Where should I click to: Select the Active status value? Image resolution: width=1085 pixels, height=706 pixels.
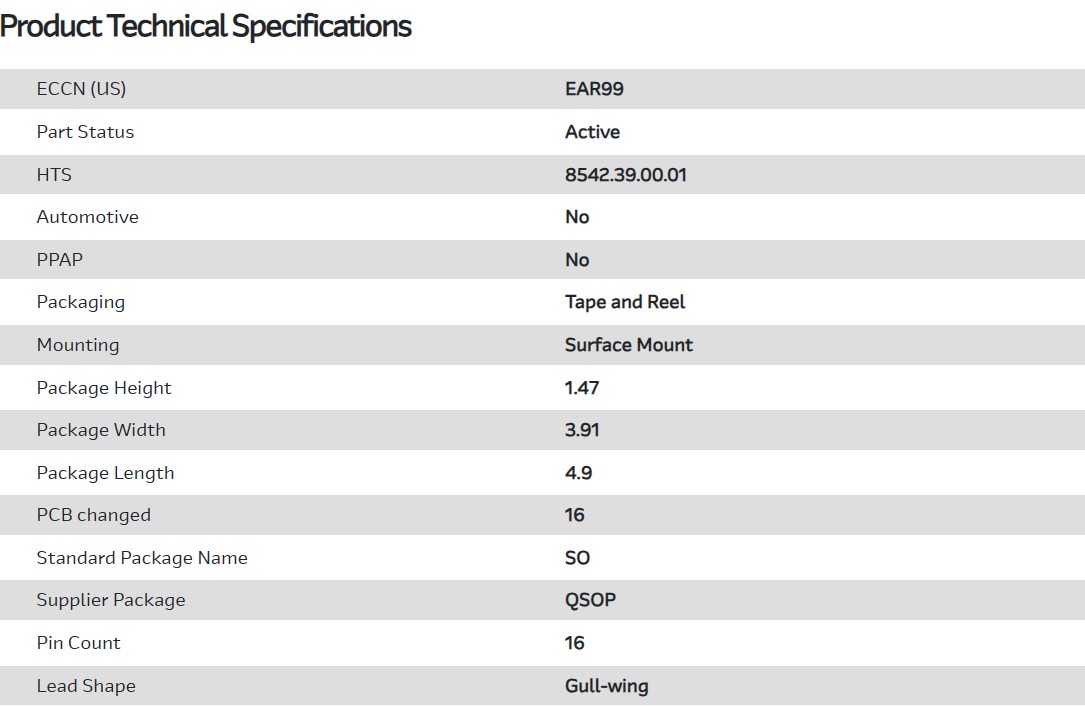tap(592, 132)
